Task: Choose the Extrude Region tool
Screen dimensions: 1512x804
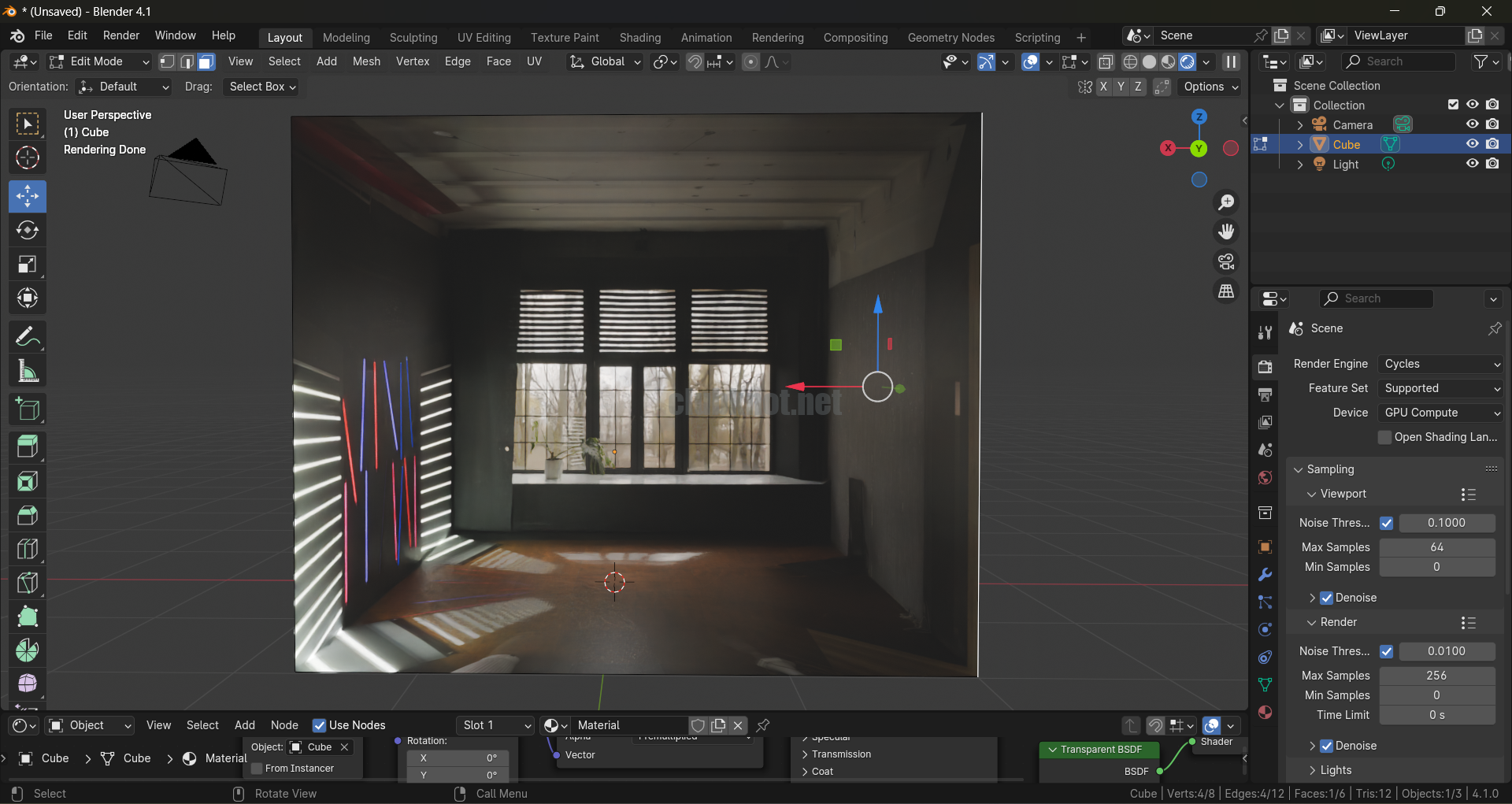Action: tap(28, 446)
